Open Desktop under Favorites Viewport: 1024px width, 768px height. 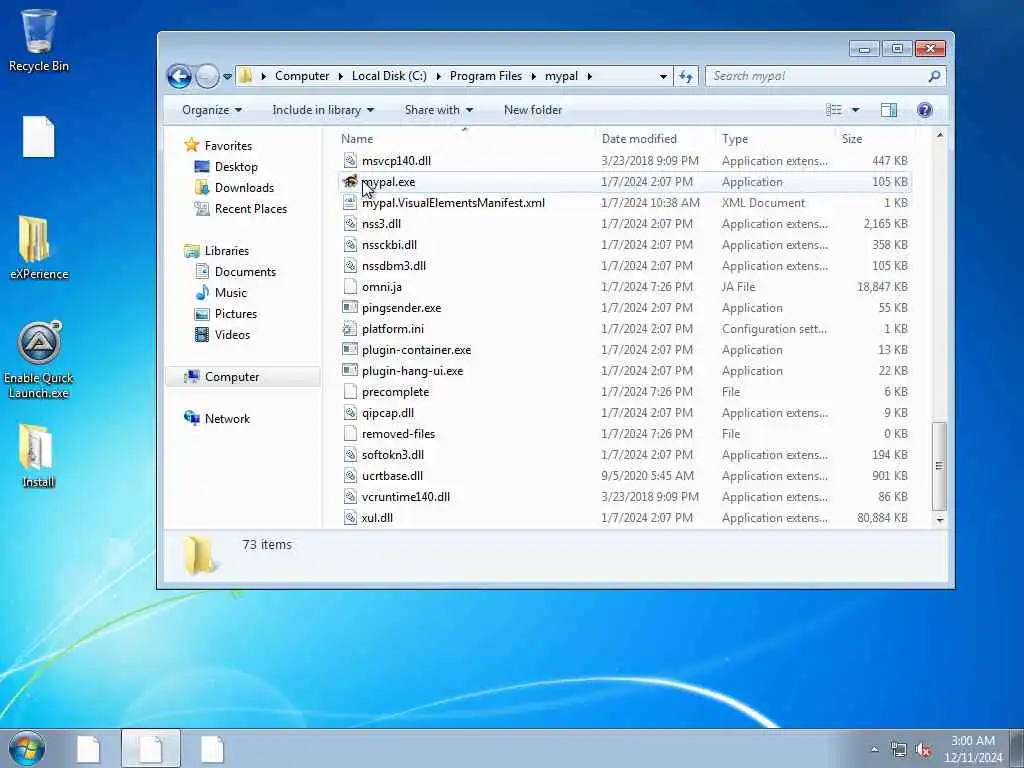(236, 167)
